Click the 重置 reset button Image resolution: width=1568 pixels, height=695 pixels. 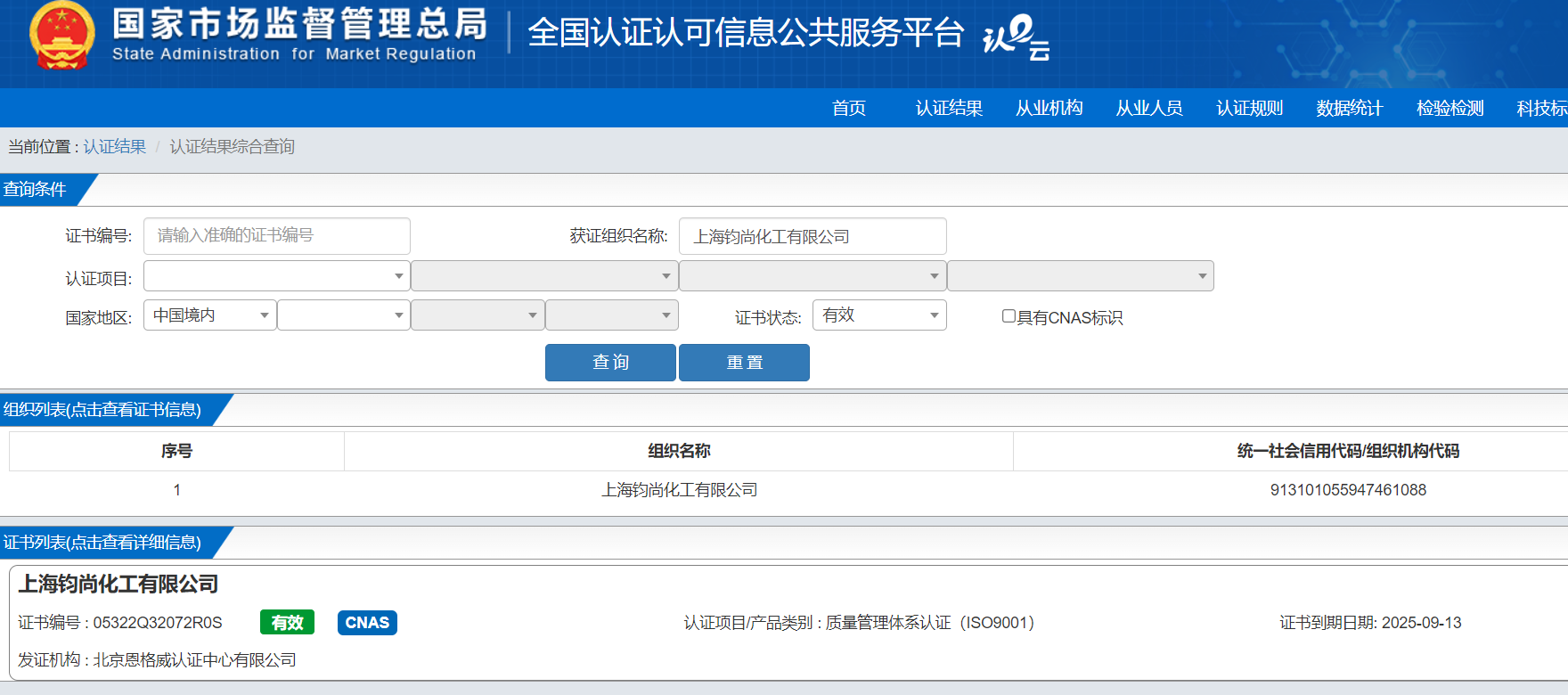pos(744,363)
